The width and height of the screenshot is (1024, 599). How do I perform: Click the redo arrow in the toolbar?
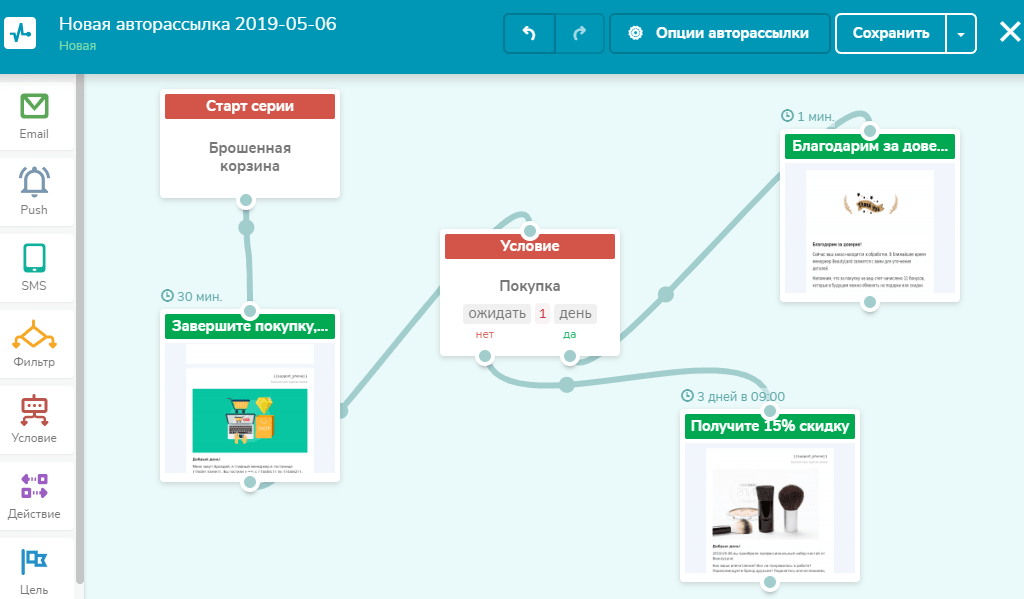[578, 33]
